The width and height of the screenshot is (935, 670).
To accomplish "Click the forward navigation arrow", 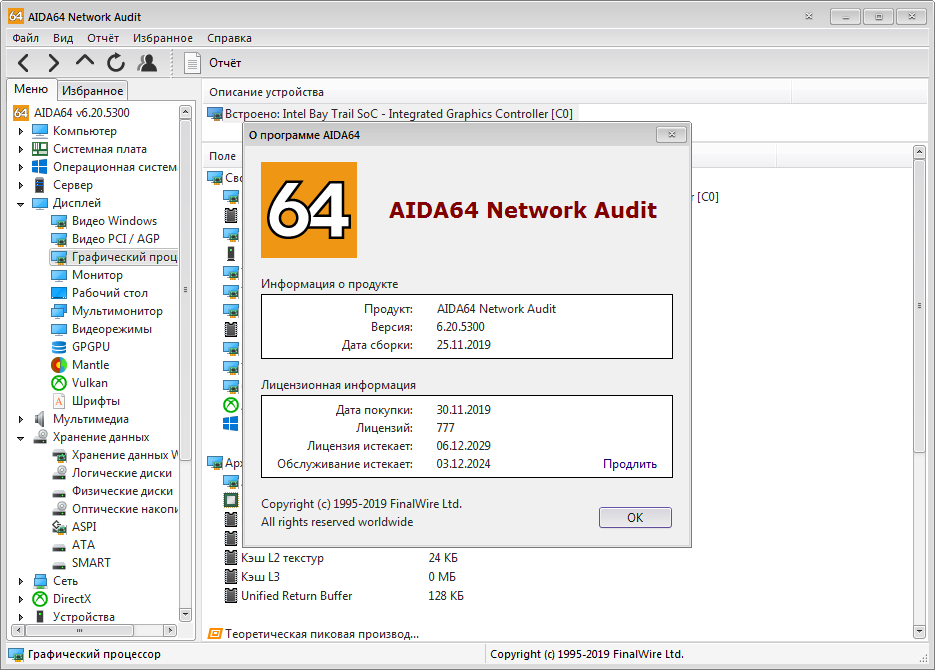I will tap(54, 63).
